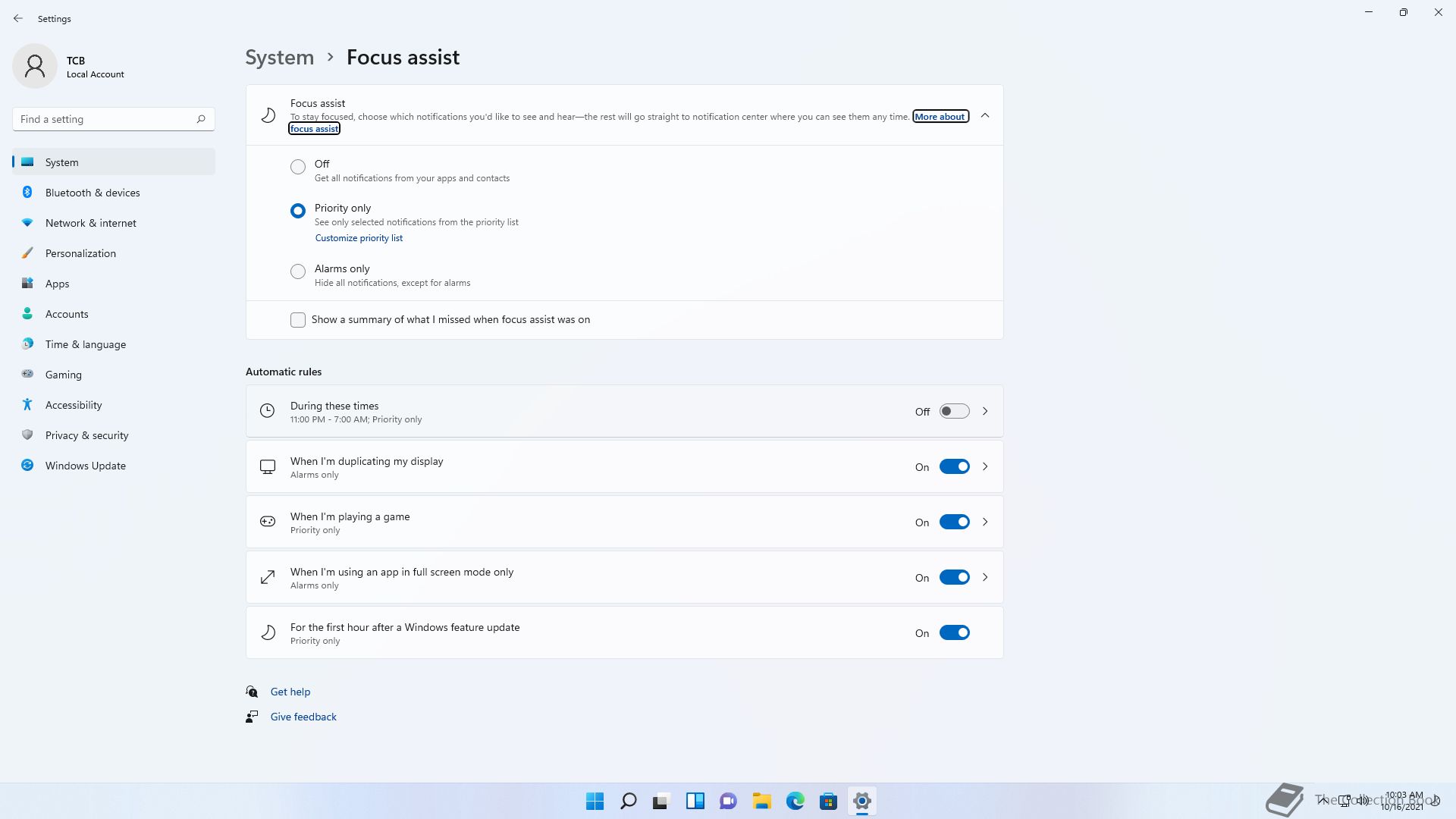
Task: Open Accessibility settings page
Action: [x=114, y=405]
